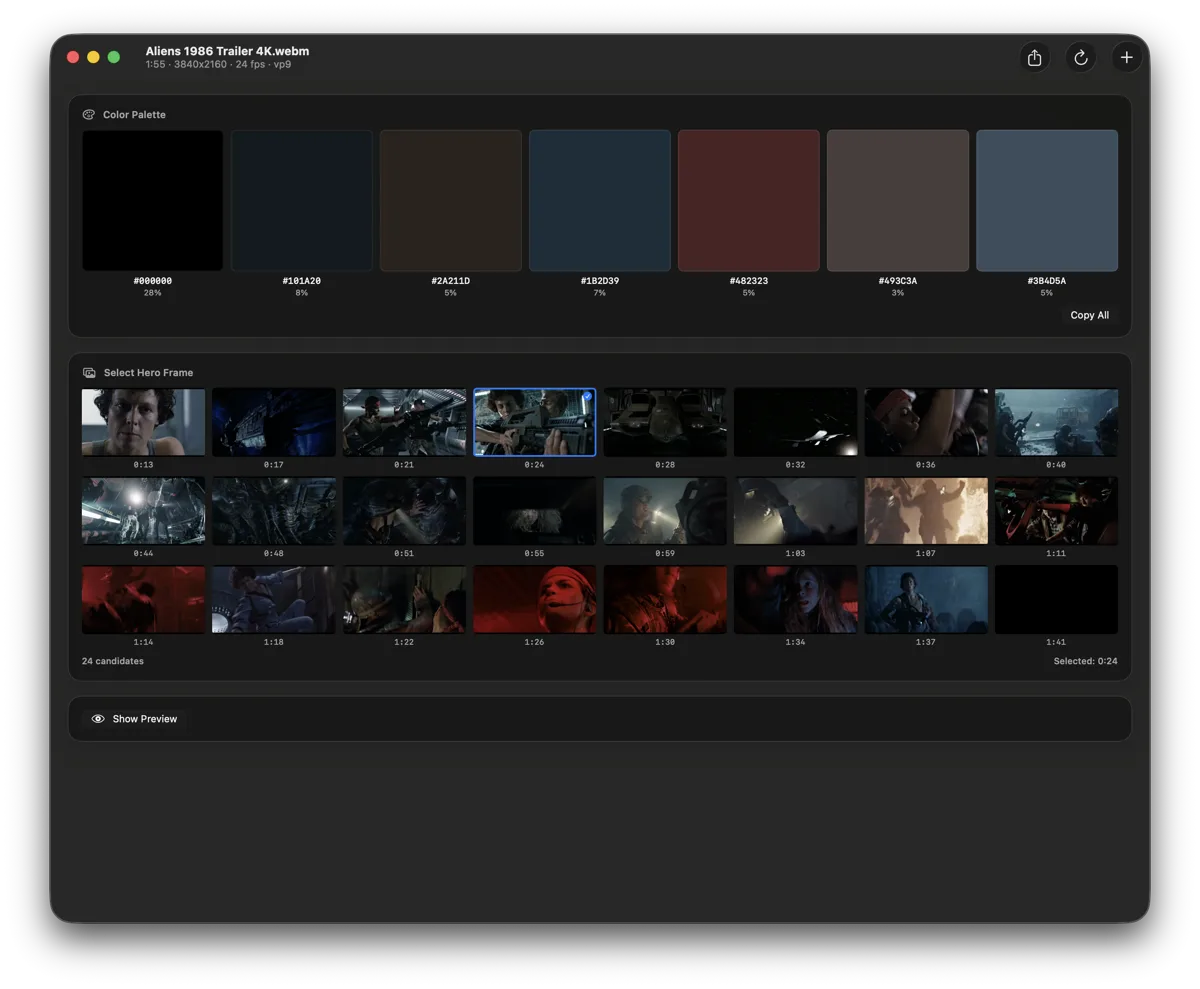Click the blue checkmark badge on the 0:24 frame
This screenshot has width=1200, height=989.
coord(588,396)
